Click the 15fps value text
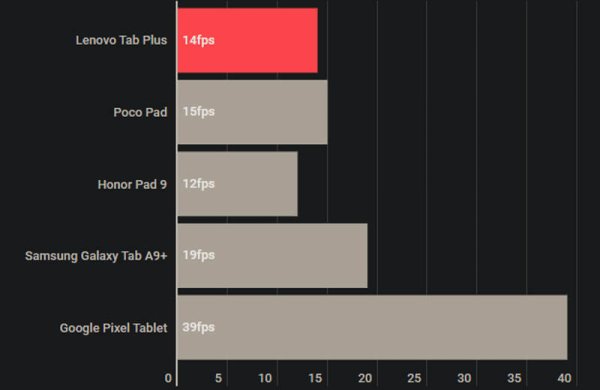This screenshot has height=390, width=600. pos(198,112)
